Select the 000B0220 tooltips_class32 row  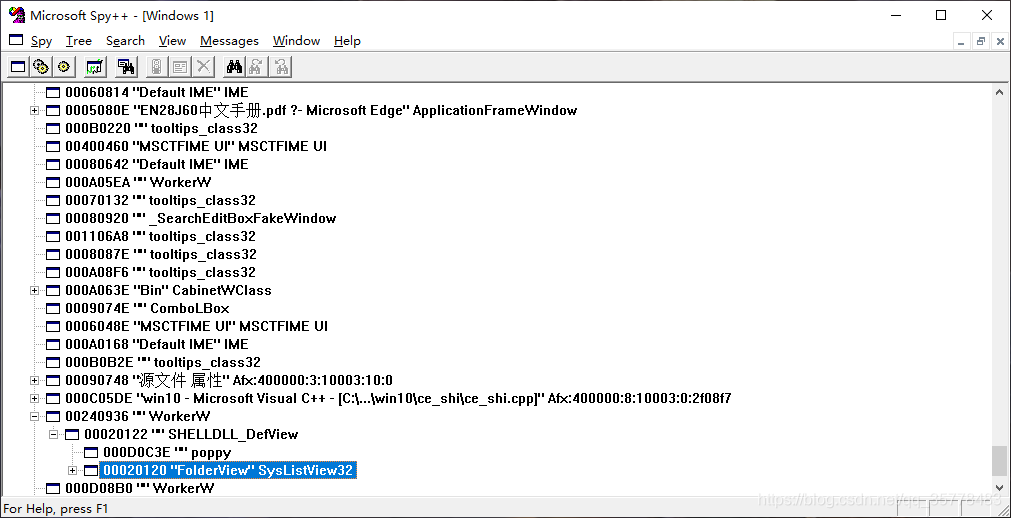coord(161,128)
